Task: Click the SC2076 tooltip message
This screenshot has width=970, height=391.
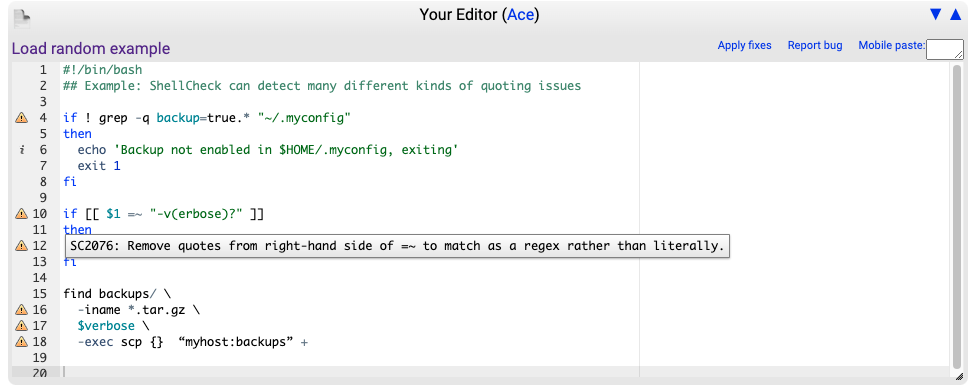Action: [397, 246]
